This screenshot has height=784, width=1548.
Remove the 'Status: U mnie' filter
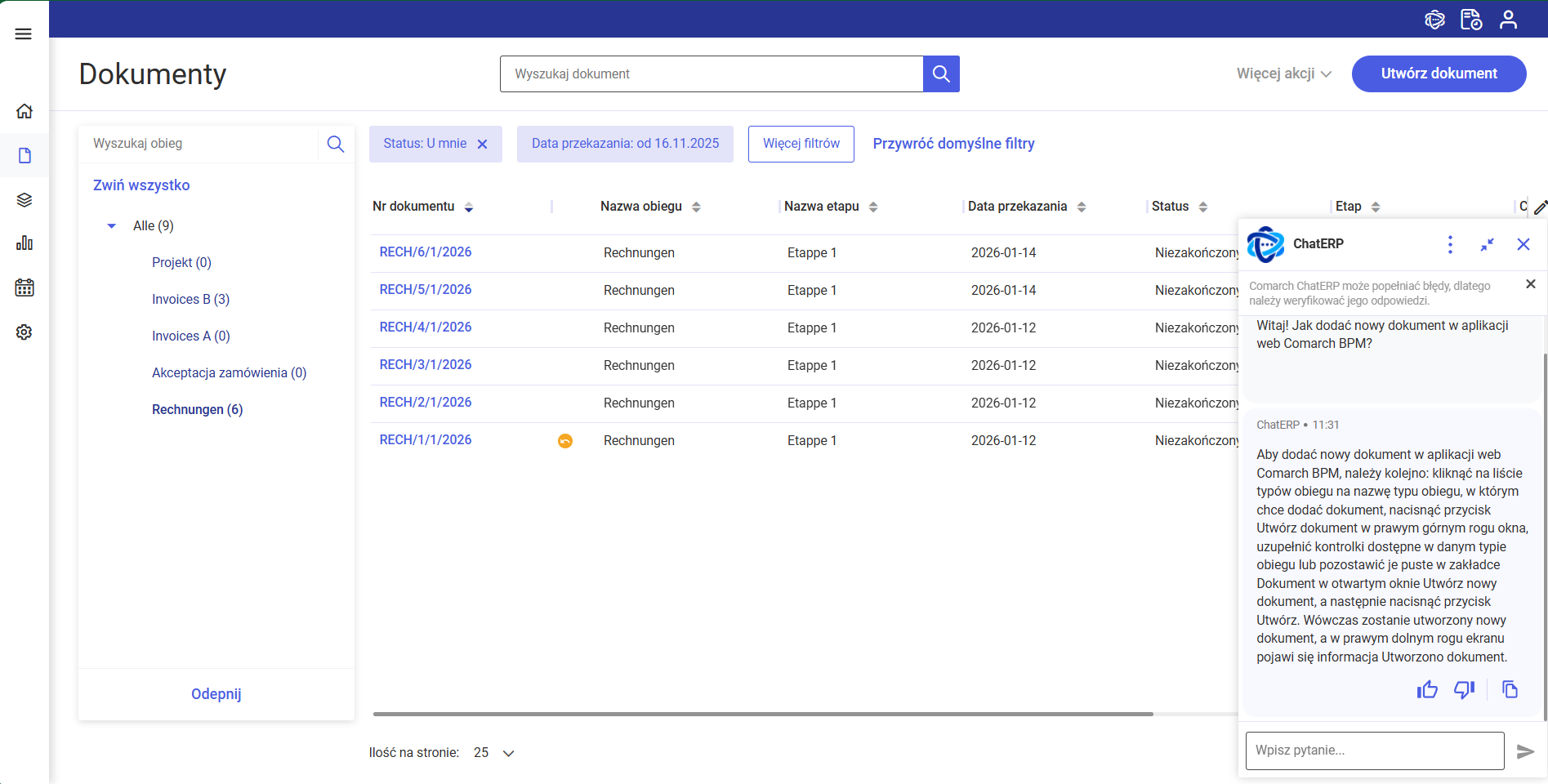pyautogui.click(x=483, y=145)
